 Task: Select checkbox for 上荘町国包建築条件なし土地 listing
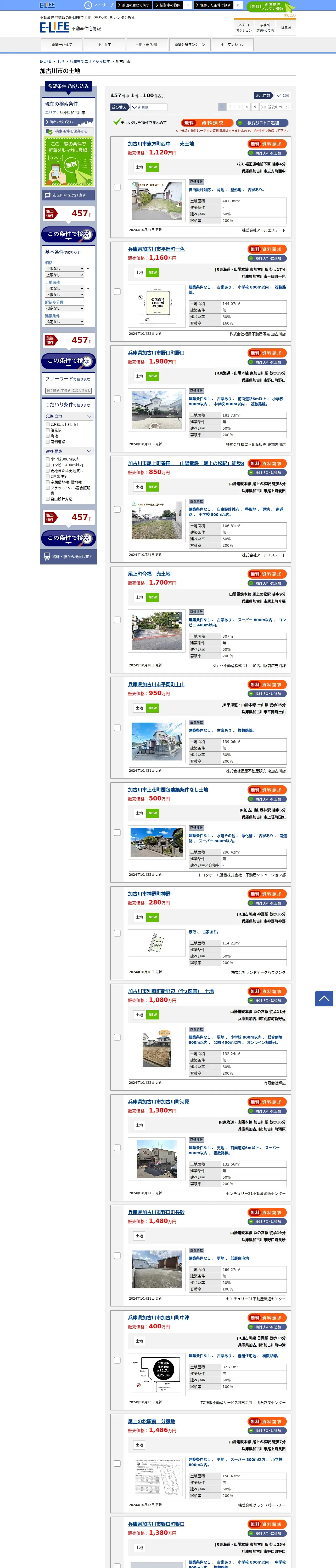click(x=117, y=832)
